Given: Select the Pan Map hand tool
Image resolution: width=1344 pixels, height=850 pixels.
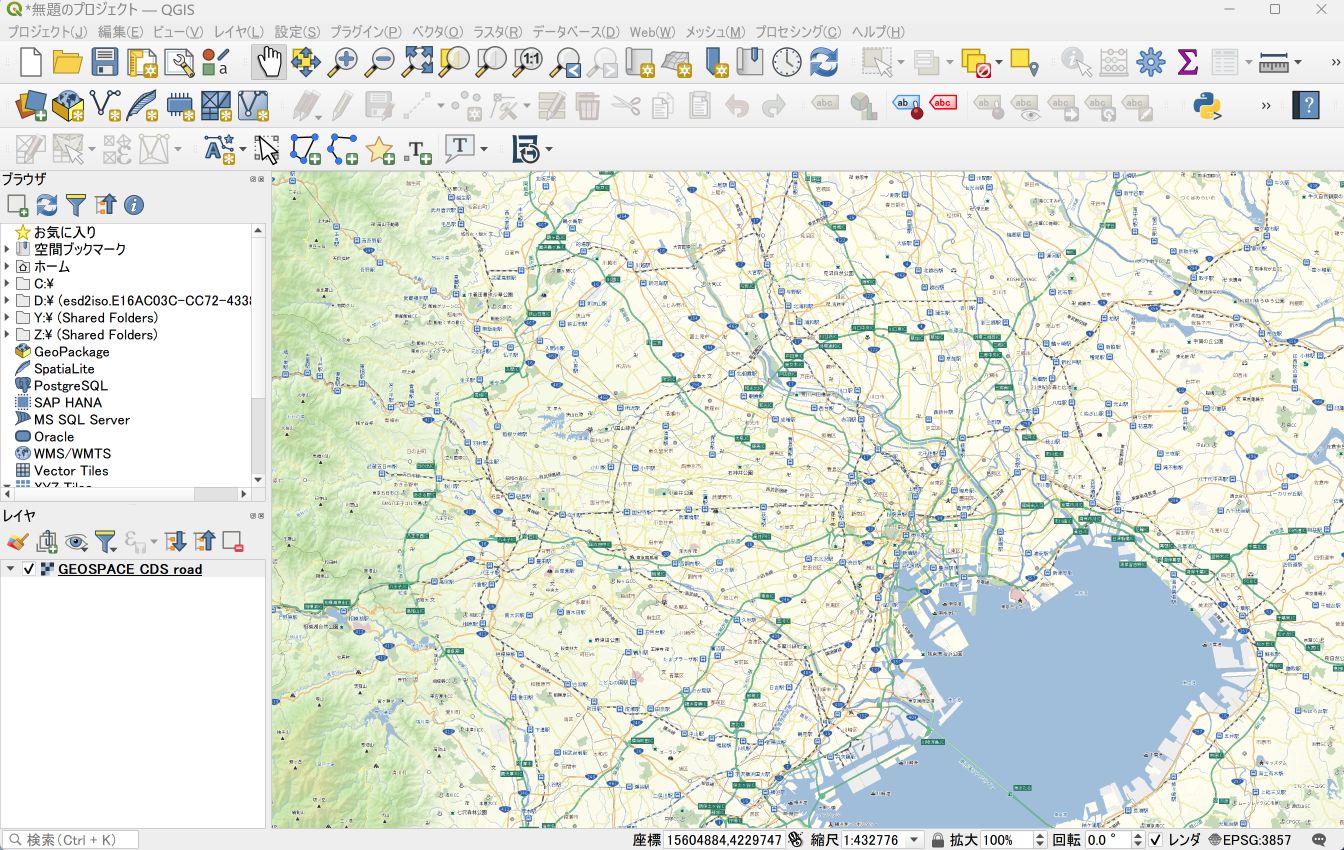Looking at the screenshot, I should [268, 62].
